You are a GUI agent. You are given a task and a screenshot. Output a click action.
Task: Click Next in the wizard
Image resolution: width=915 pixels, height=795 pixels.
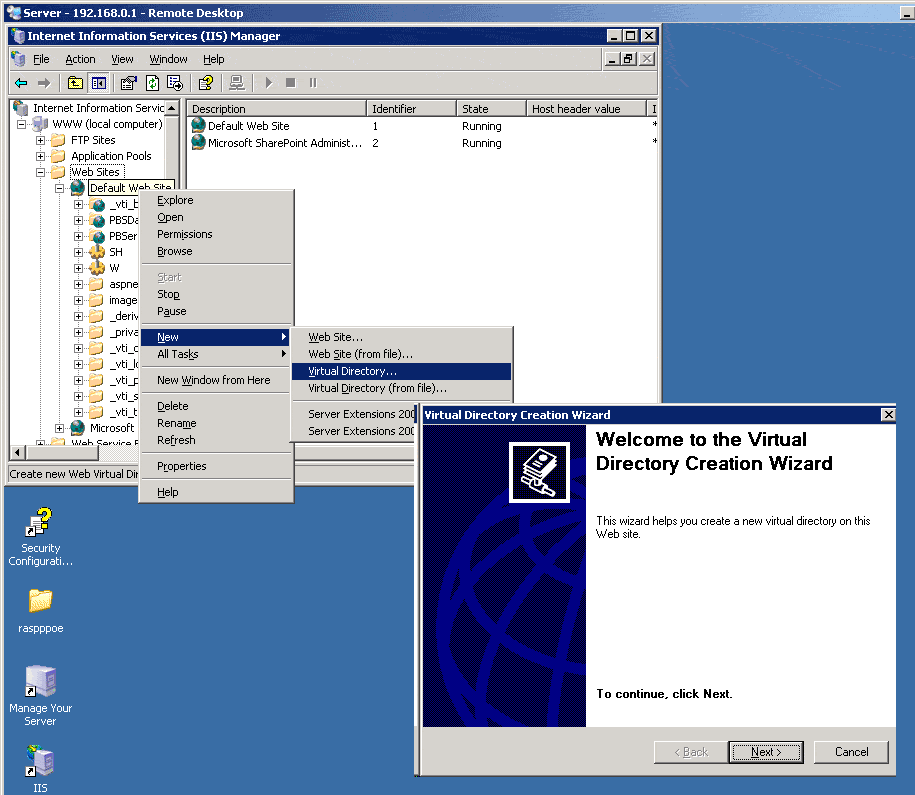tap(766, 752)
